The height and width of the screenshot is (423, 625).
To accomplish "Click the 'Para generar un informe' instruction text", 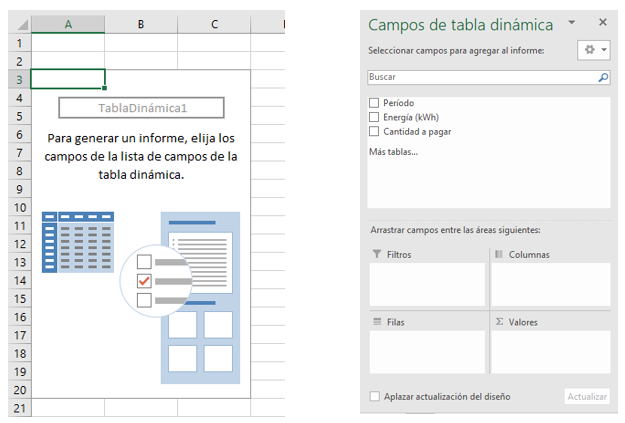I will [141, 156].
